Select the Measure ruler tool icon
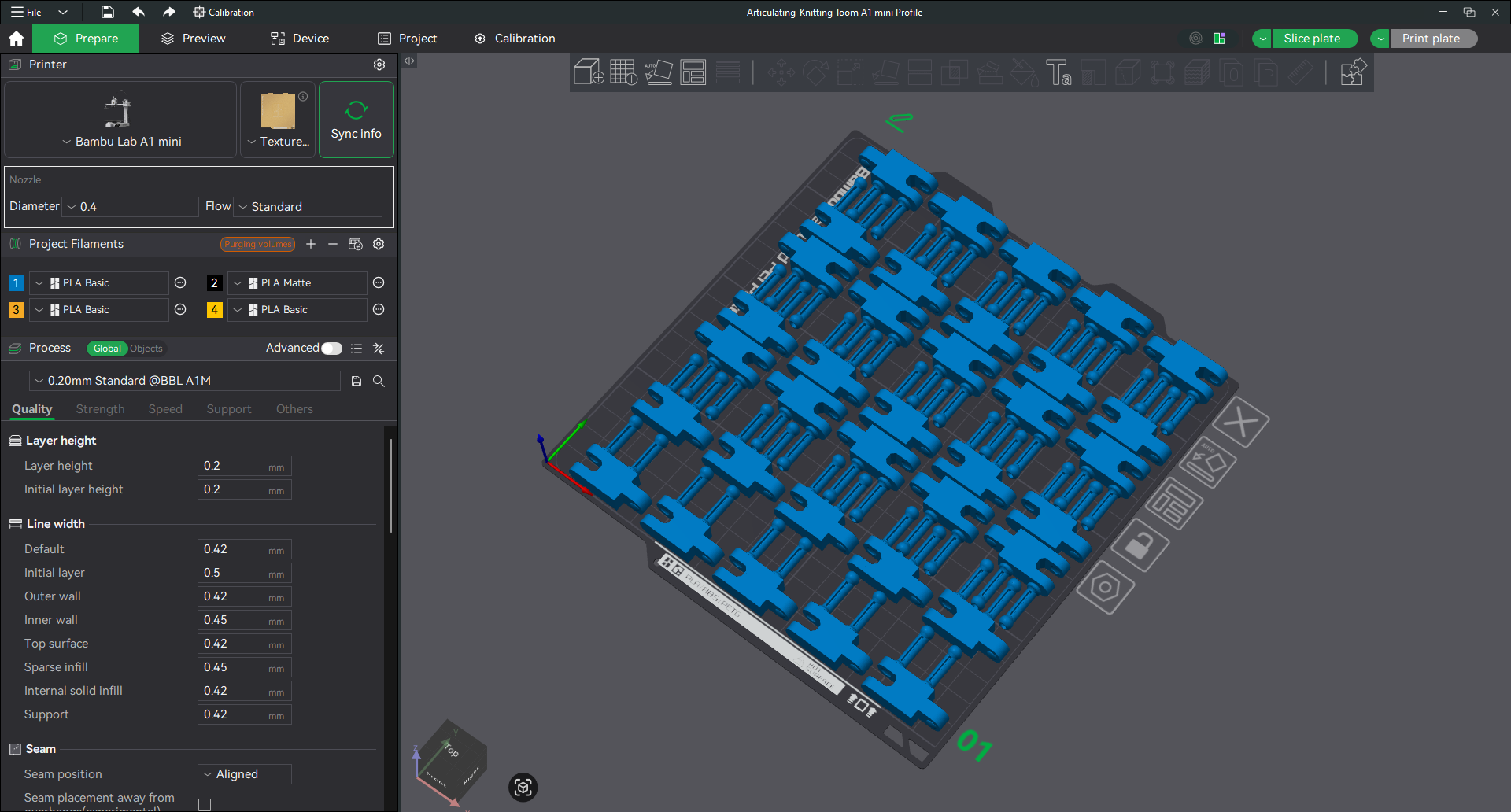The image size is (1511, 812). tap(1301, 72)
